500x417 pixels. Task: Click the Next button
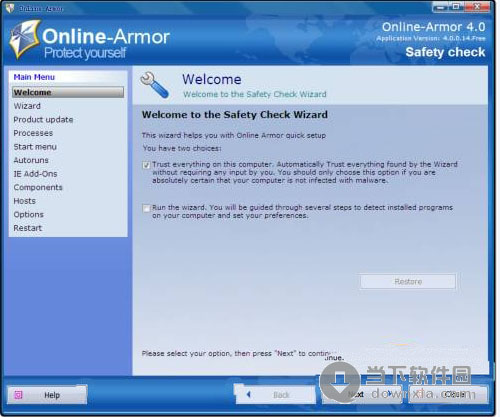(362, 395)
